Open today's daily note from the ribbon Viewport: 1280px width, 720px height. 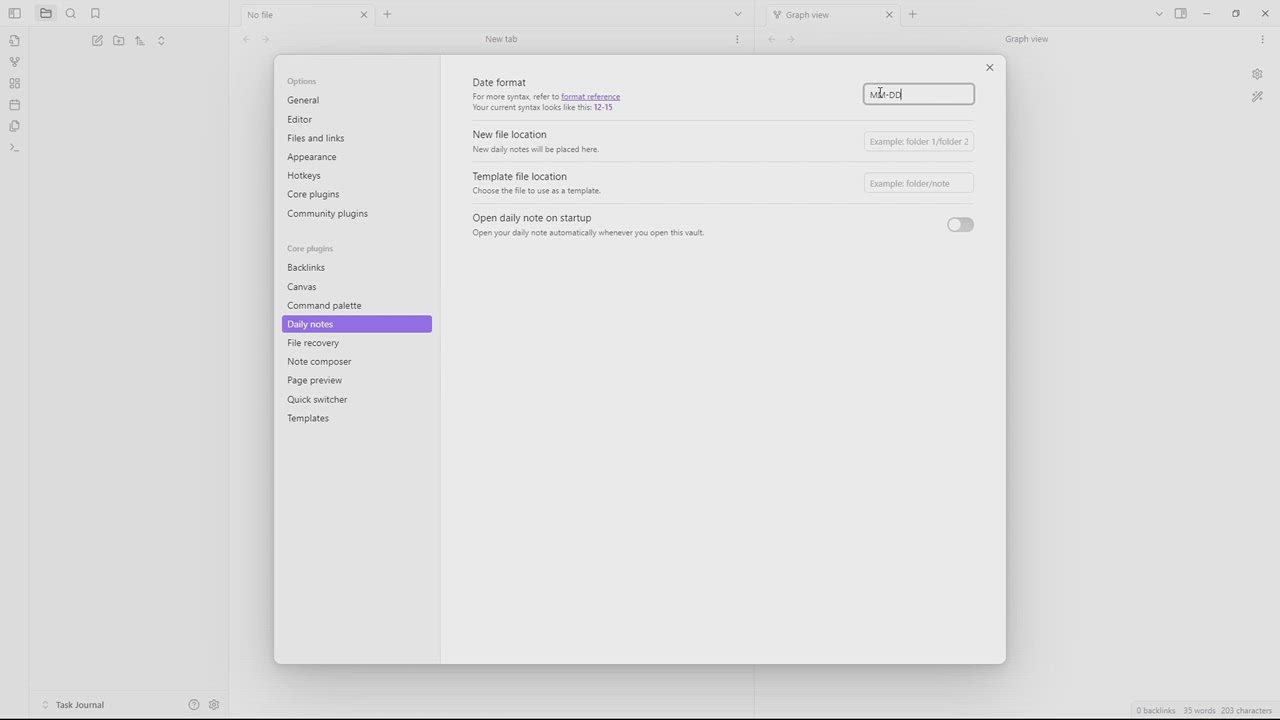[14, 105]
